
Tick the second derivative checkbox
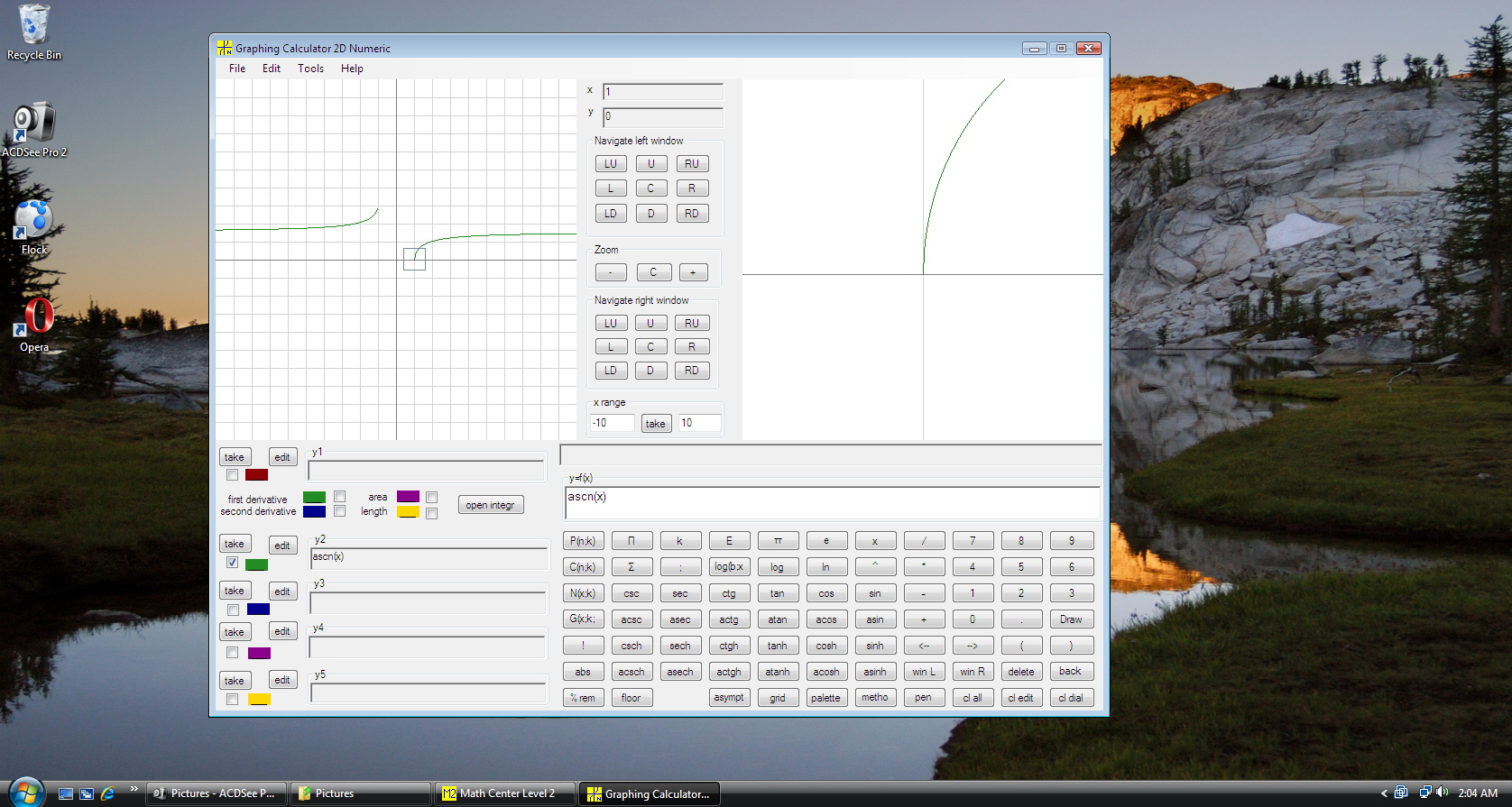coord(340,511)
